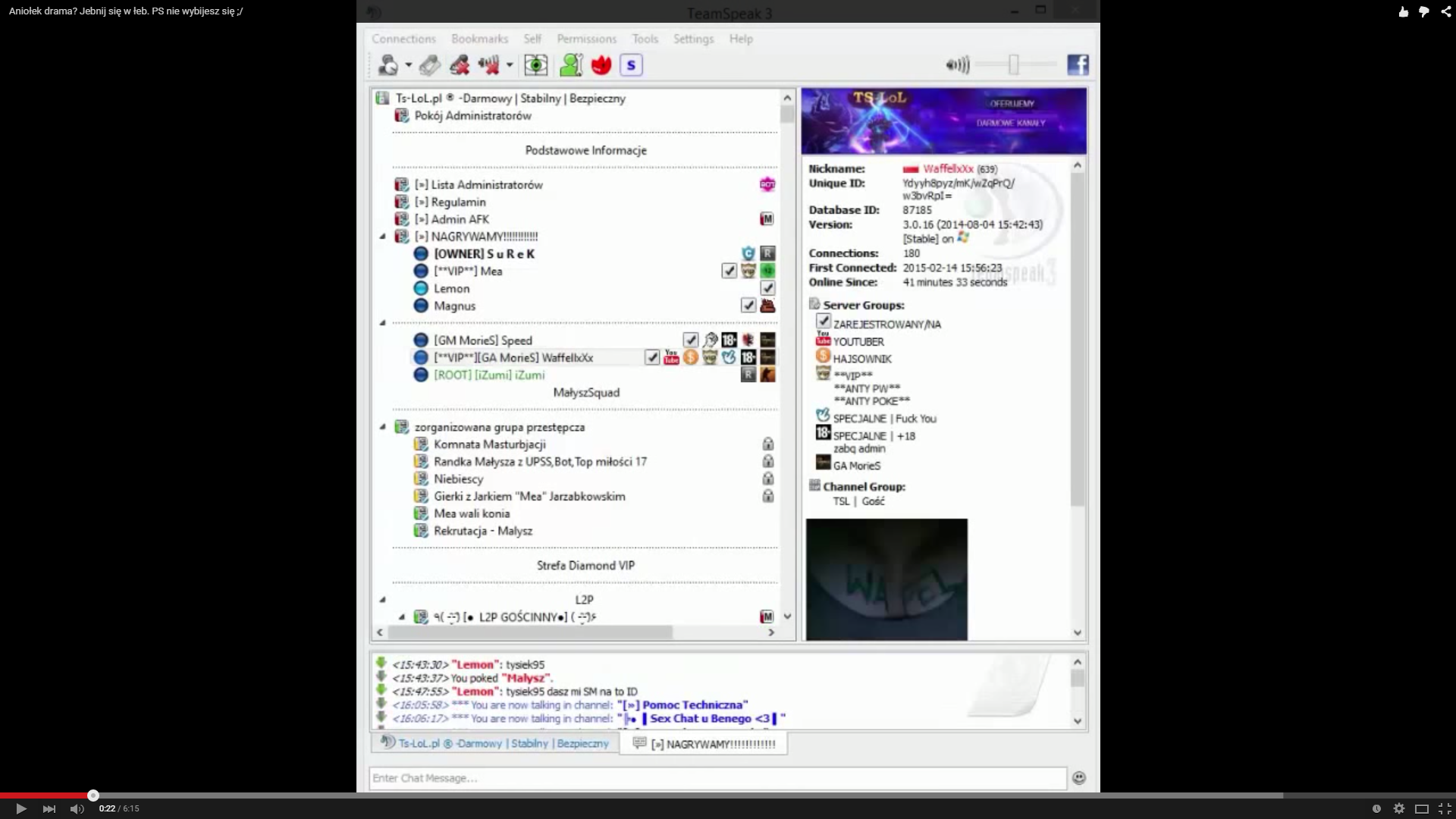Play the YouTube video
Image resolution: width=1456 pixels, height=819 pixels.
pos(20,809)
